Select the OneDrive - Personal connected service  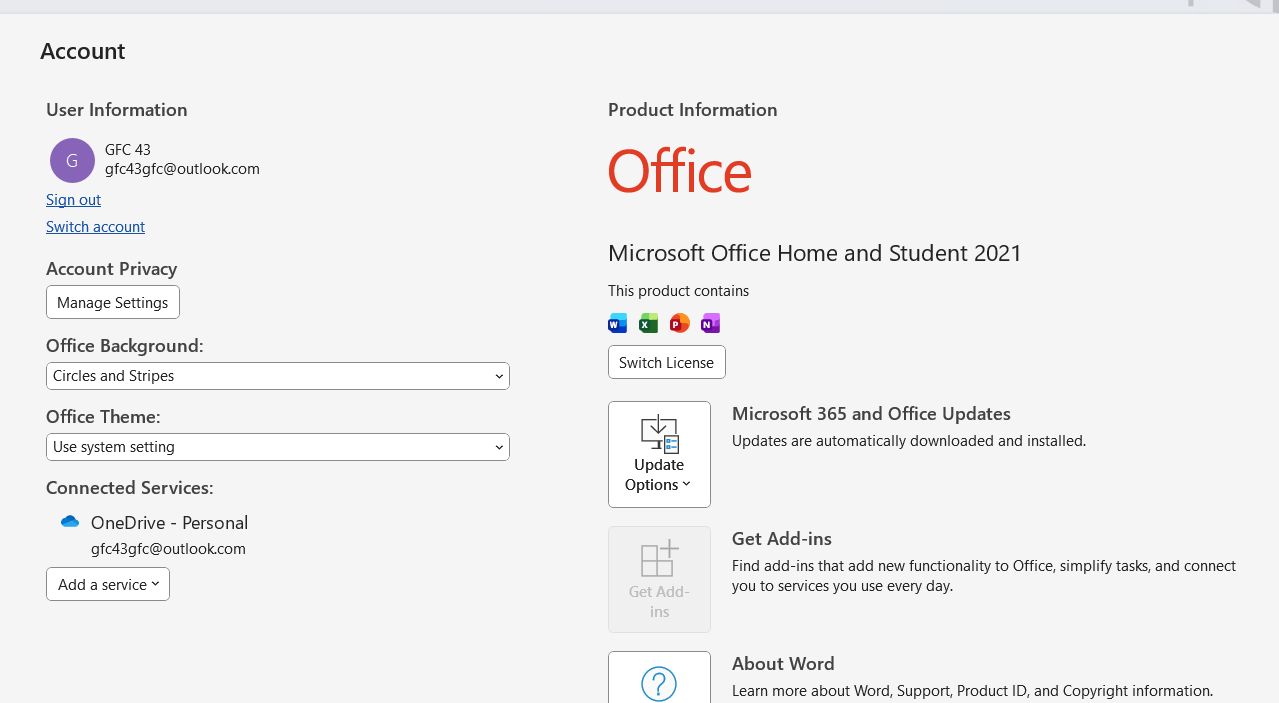[x=169, y=523]
